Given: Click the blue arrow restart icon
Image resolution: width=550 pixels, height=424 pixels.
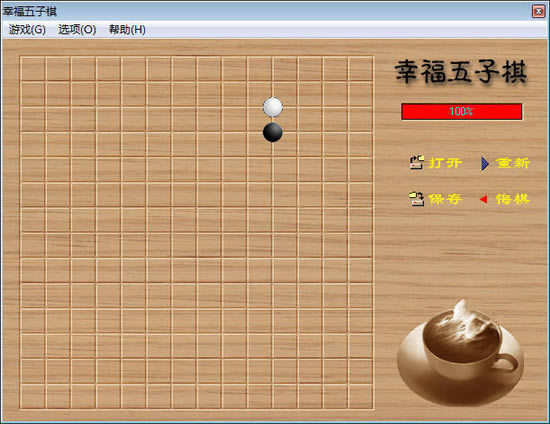Looking at the screenshot, I should click(x=485, y=163).
